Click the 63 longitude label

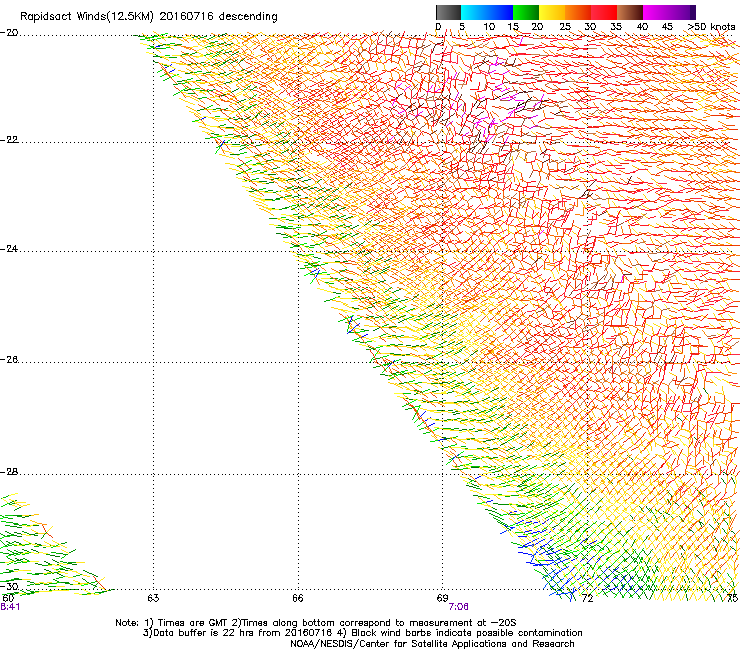(x=153, y=599)
